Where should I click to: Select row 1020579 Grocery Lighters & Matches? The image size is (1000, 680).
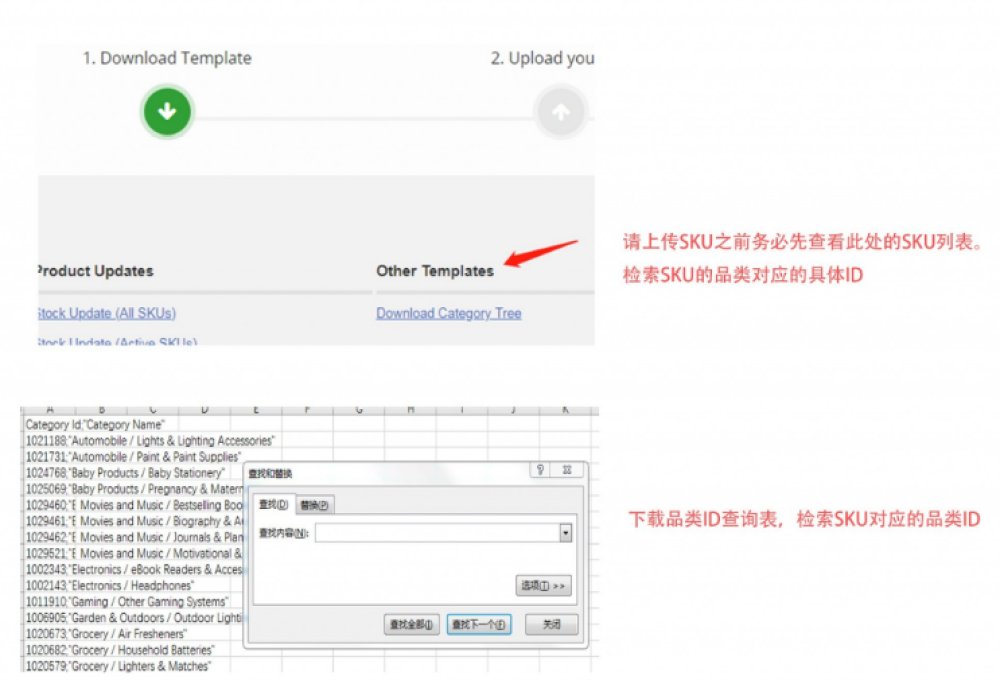coord(118,666)
